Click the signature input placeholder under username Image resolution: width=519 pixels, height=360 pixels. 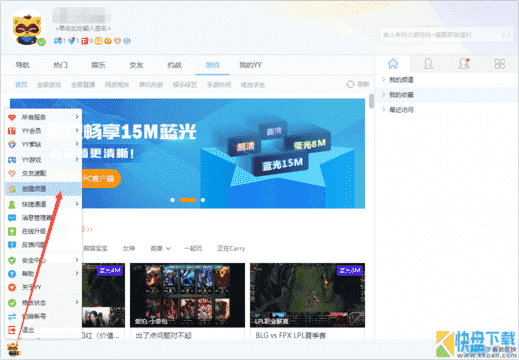coord(83,29)
